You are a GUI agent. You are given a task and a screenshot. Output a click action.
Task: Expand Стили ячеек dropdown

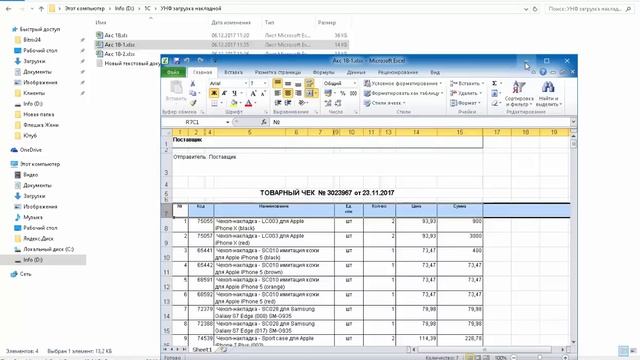pyautogui.click(x=384, y=103)
